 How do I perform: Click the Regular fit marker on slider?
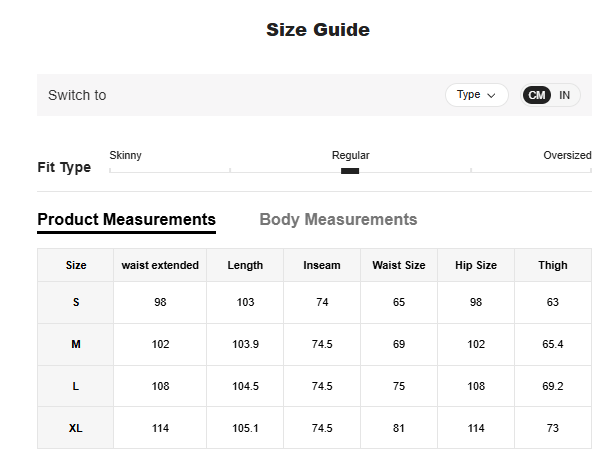pos(350,171)
